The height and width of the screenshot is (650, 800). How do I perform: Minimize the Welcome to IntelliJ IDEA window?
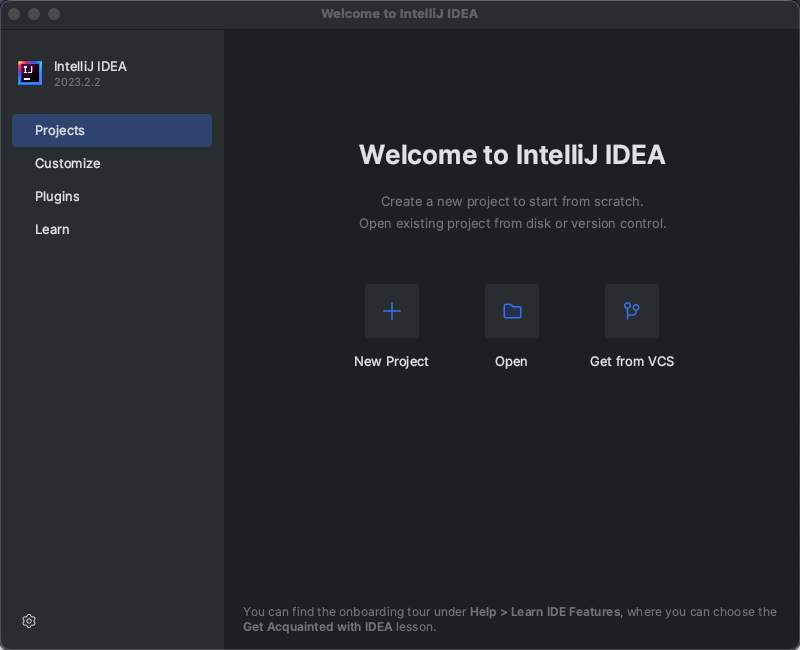click(x=34, y=14)
